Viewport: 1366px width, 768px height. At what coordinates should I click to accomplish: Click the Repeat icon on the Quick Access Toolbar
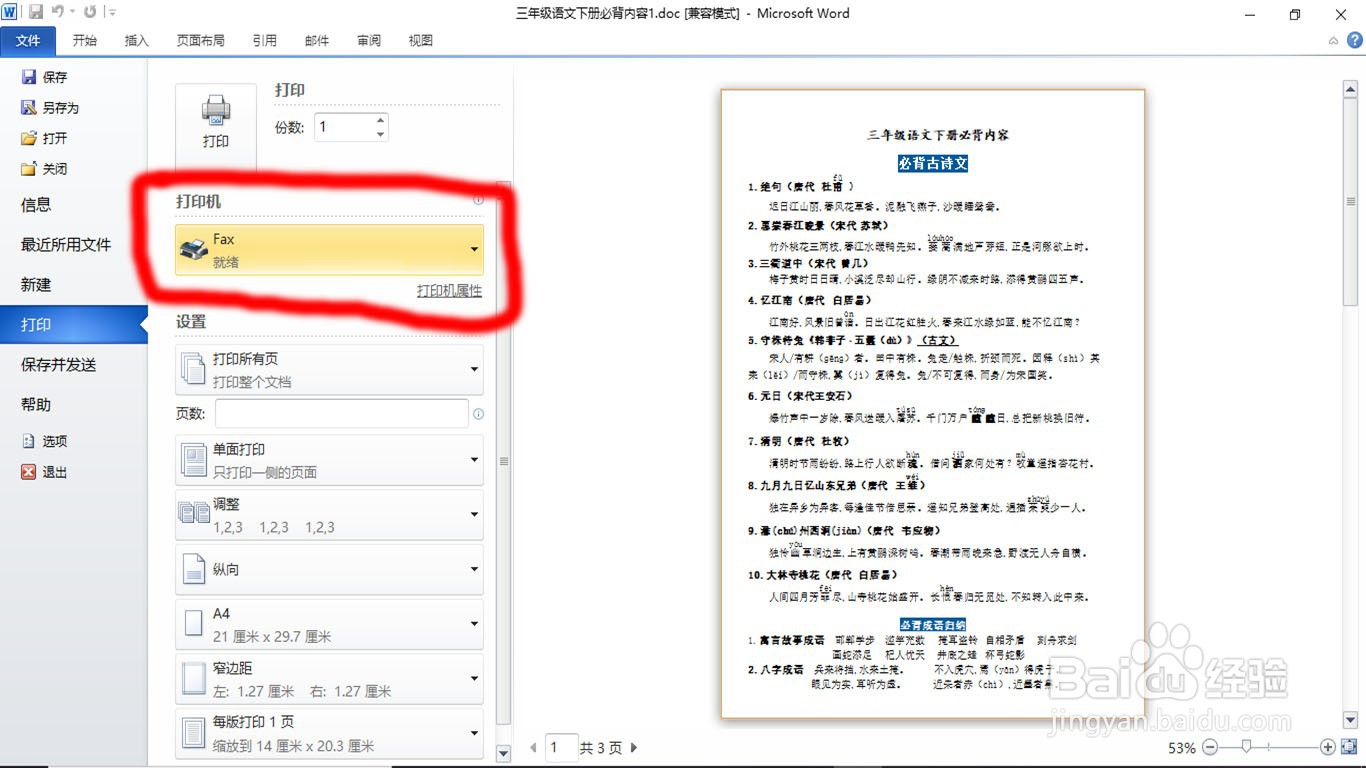click(x=88, y=10)
